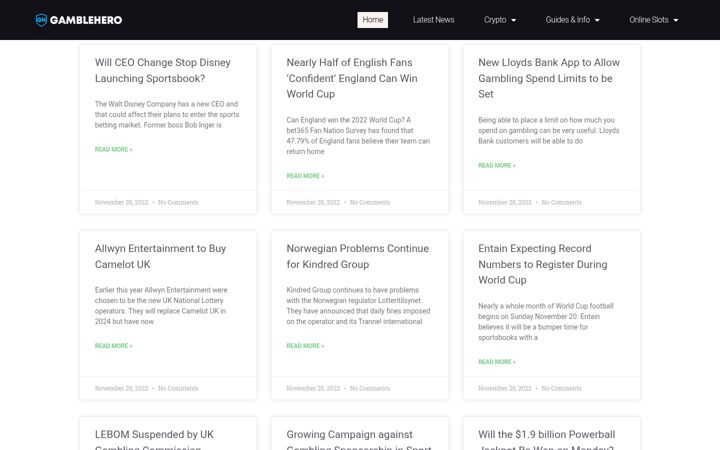Image resolution: width=720 pixels, height=450 pixels.
Task: Open 'Nearly Half of English Fans' article title
Action: click(x=352, y=78)
